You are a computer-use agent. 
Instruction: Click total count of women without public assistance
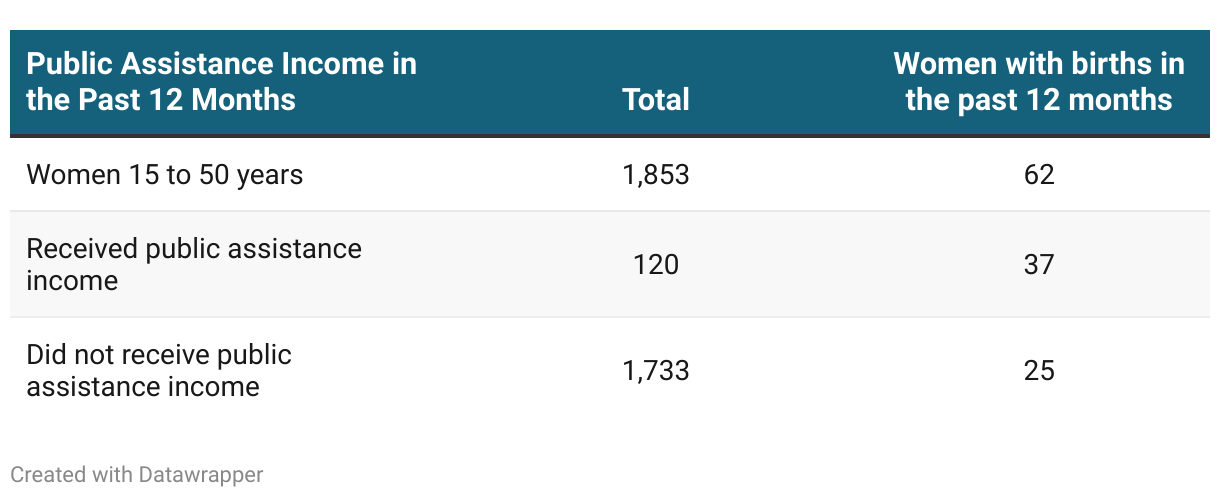click(x=655, y=371)
